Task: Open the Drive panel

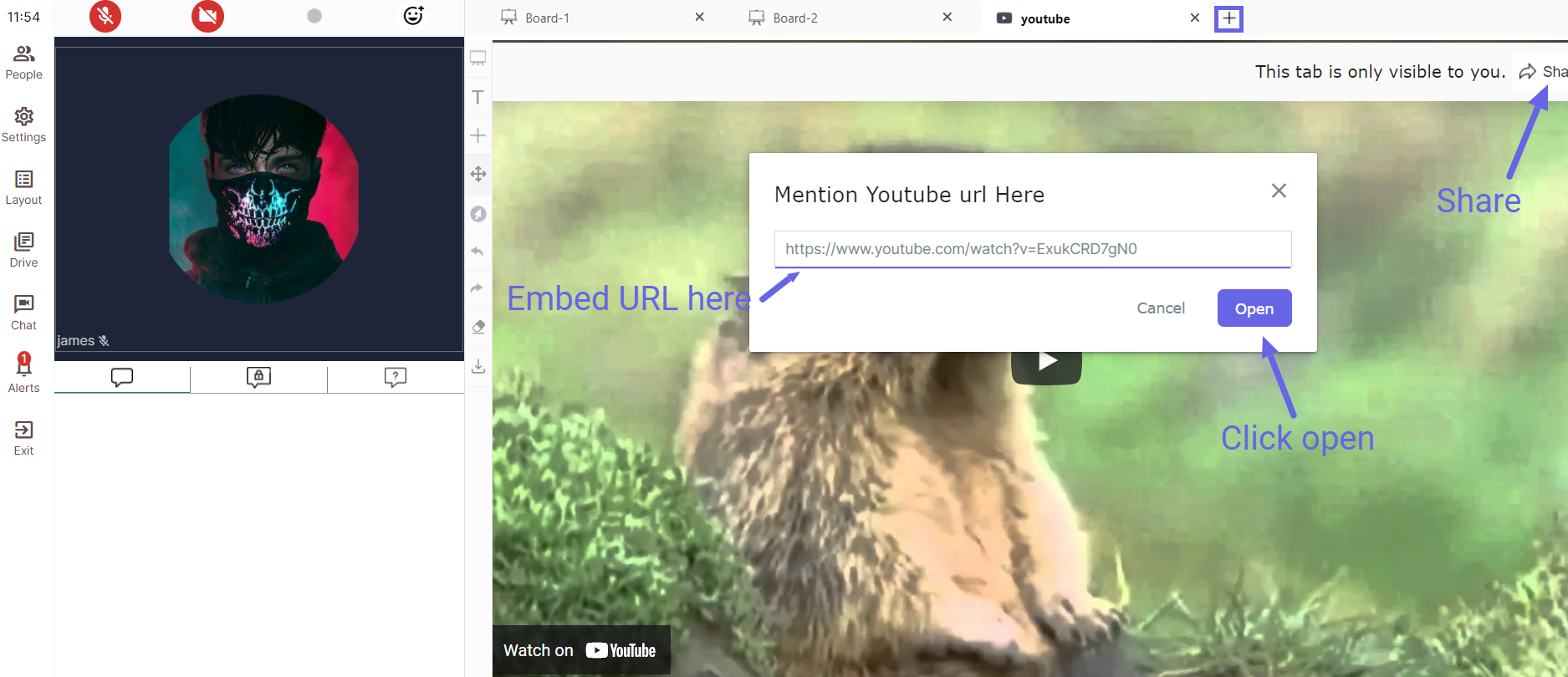Action: pyautogui.click(x=23, y=251)
